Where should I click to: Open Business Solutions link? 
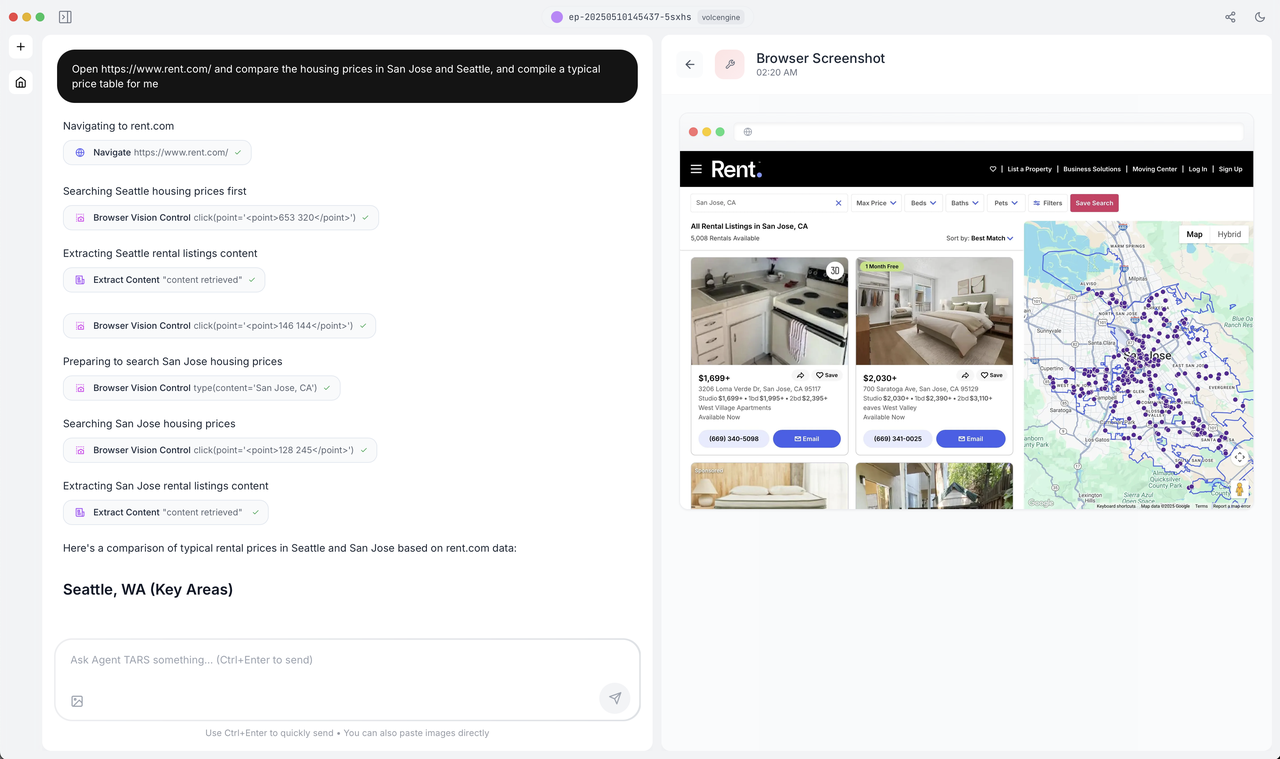[x=1092, y=169]
